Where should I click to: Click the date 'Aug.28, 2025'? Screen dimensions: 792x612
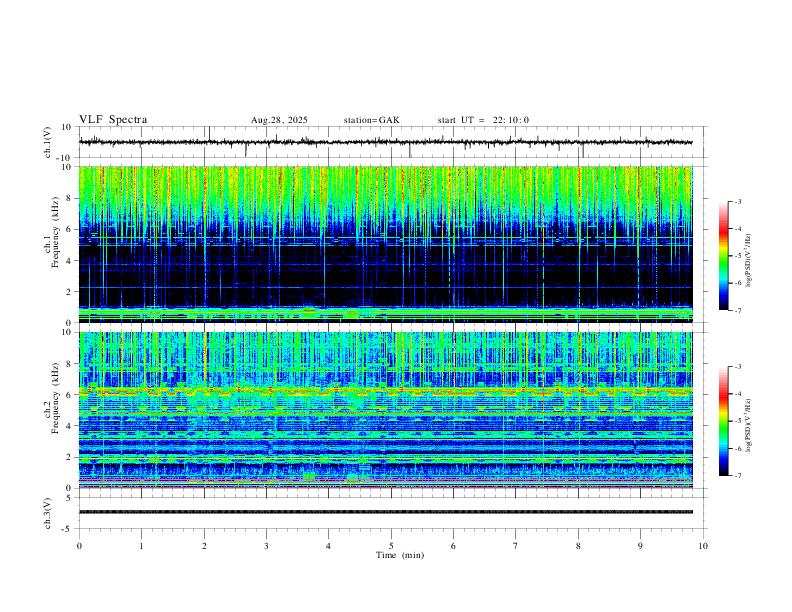tap(279, 120)
